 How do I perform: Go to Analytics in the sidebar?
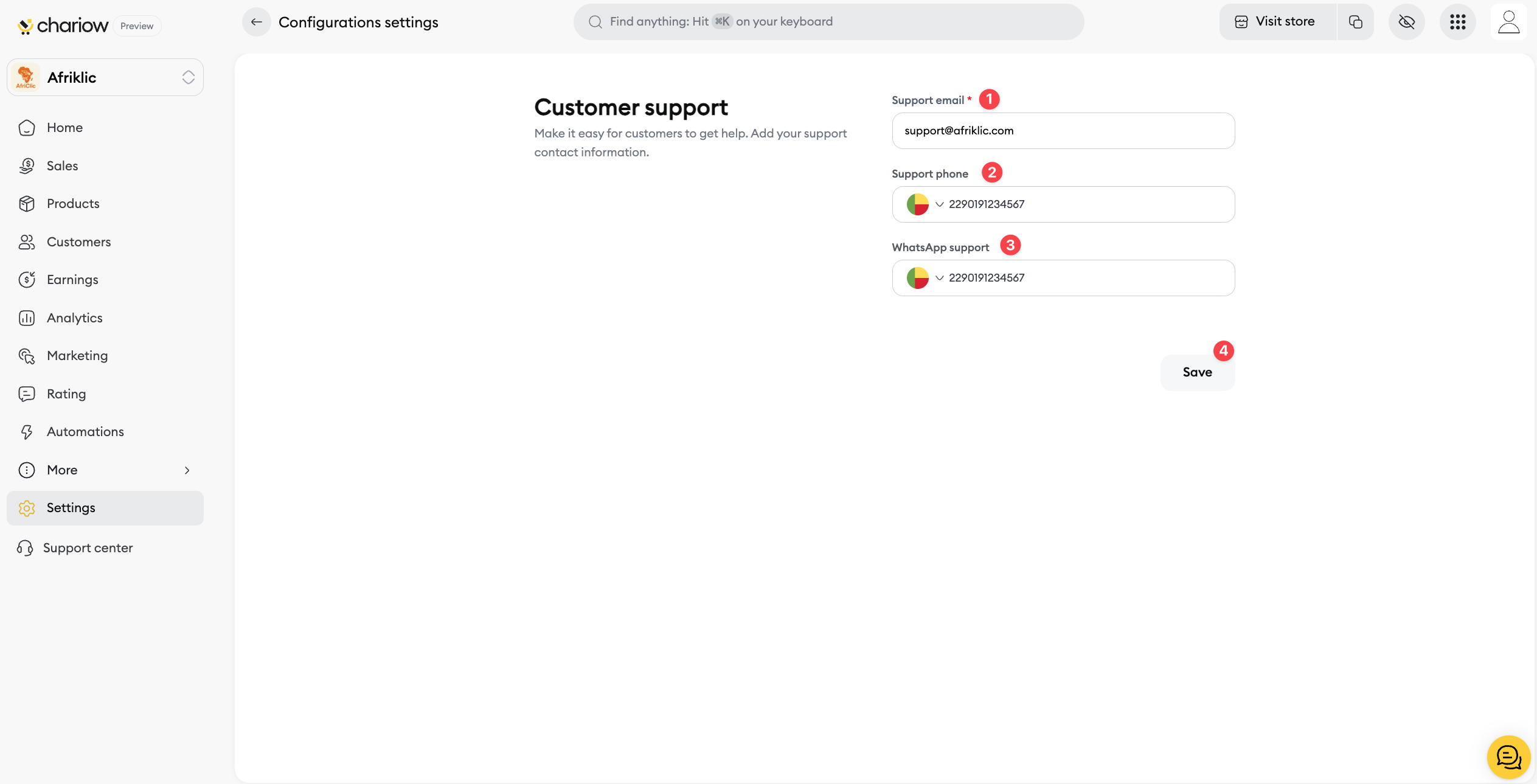pyautogui.click(x=74, y=317)
